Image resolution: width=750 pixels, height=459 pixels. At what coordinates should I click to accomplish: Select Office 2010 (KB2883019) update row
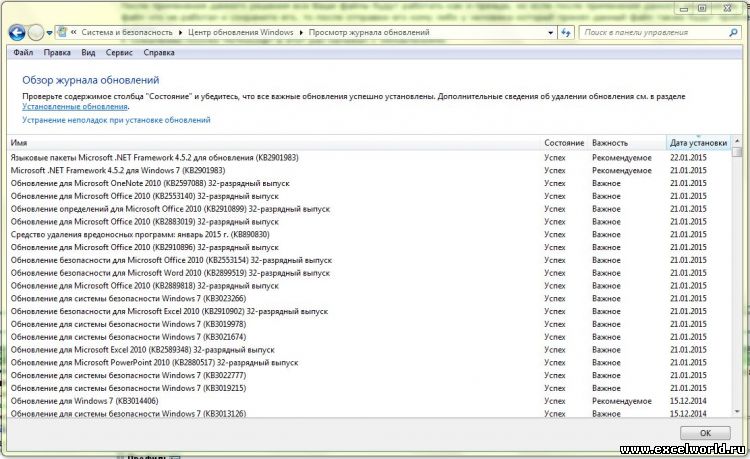(369, 222)
